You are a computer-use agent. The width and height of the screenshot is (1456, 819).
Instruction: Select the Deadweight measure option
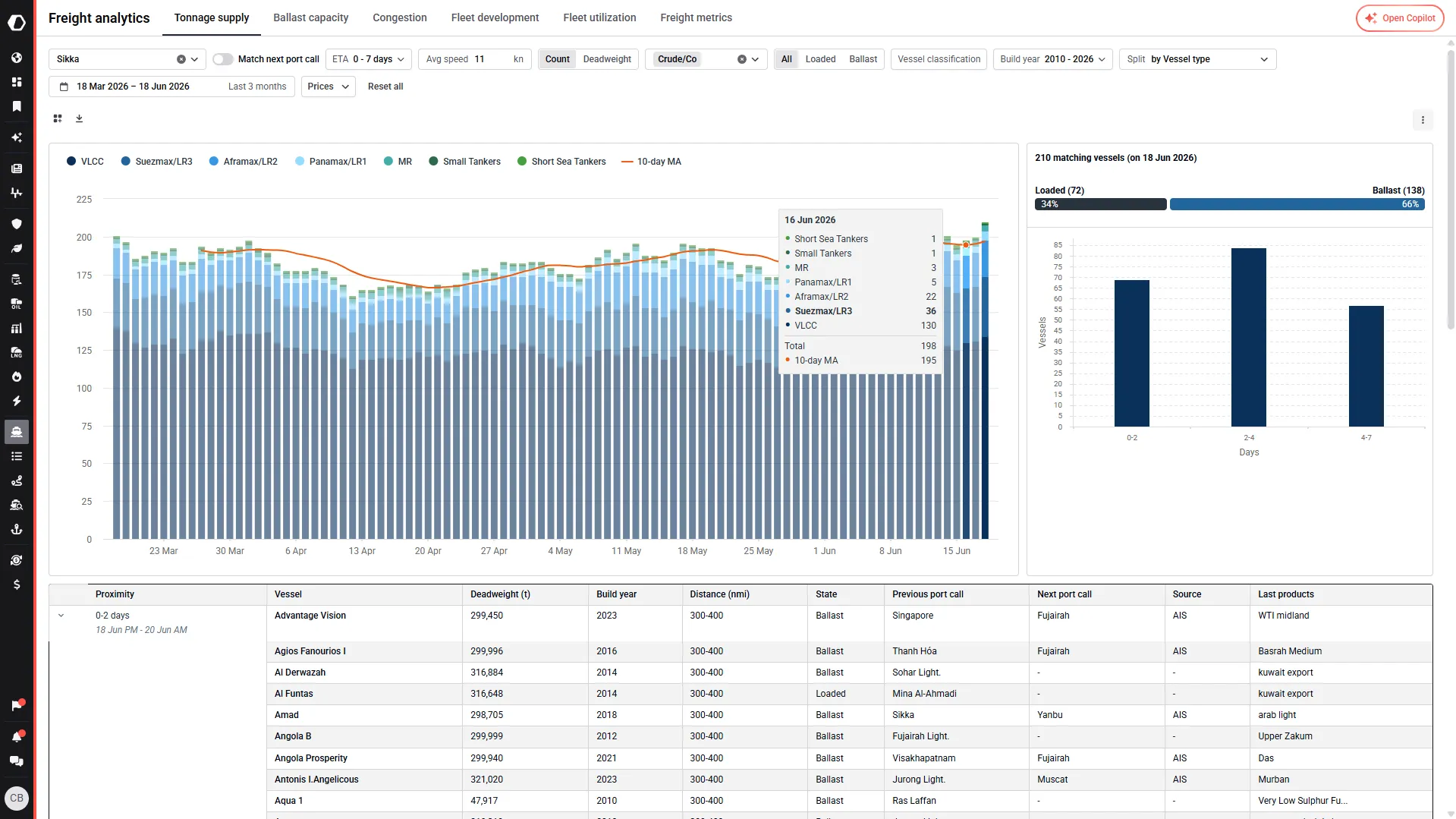tap(607, 59)
